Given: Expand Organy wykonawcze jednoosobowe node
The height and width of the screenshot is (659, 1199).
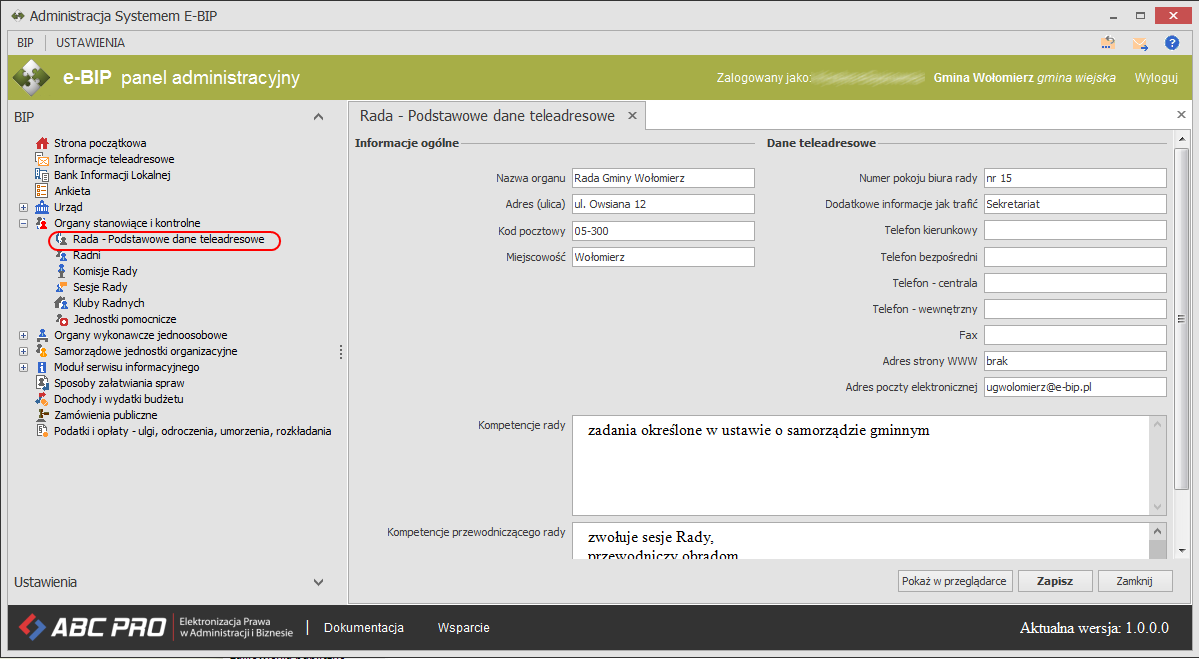Looking at the screenshot, I should (24, 335).
